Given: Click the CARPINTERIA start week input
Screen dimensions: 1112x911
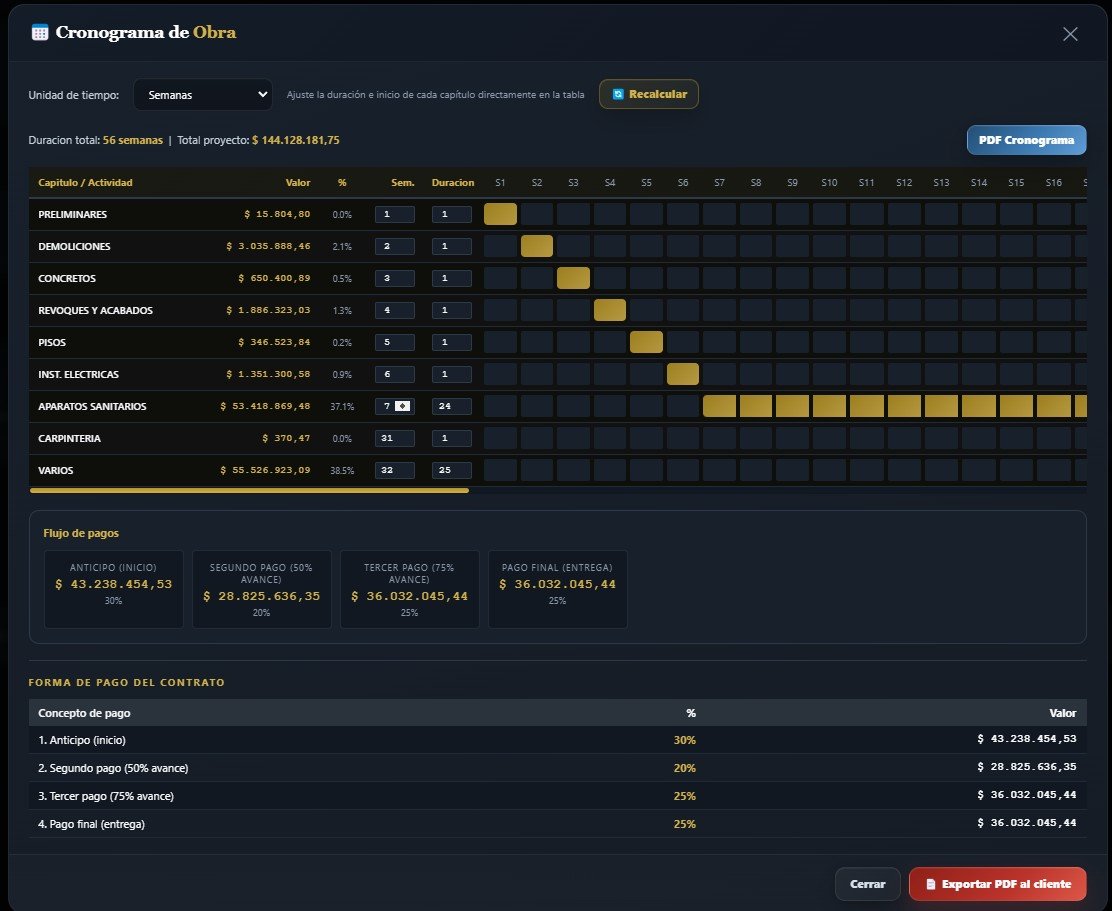Looking at the screenshot, I should point(394,438).
